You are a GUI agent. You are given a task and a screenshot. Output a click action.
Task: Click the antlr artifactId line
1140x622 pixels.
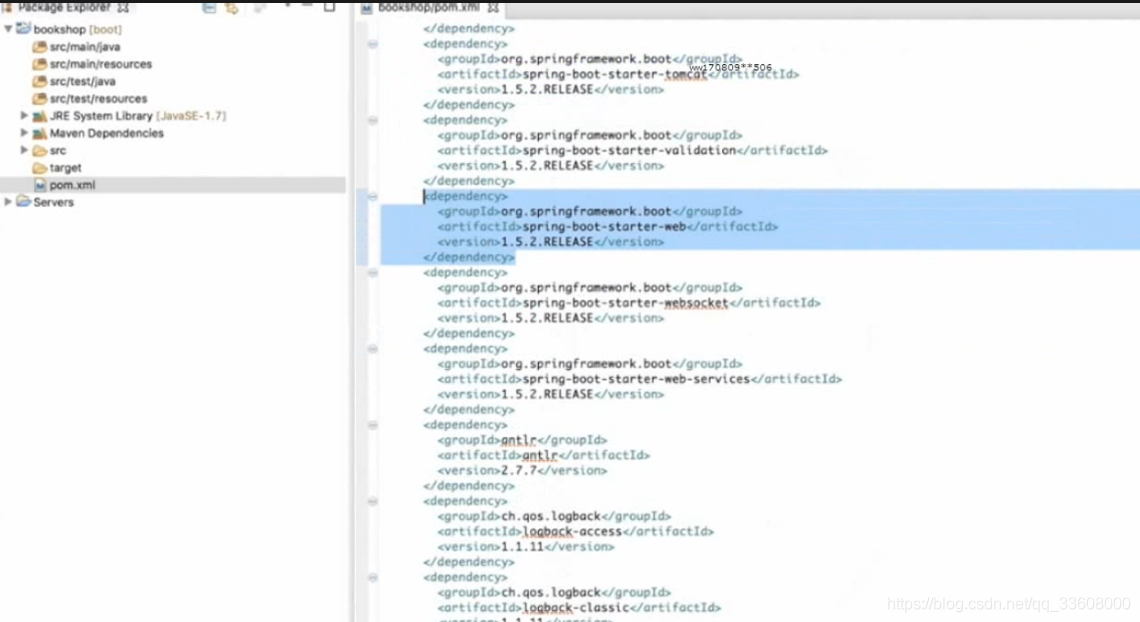coord(543,456)
